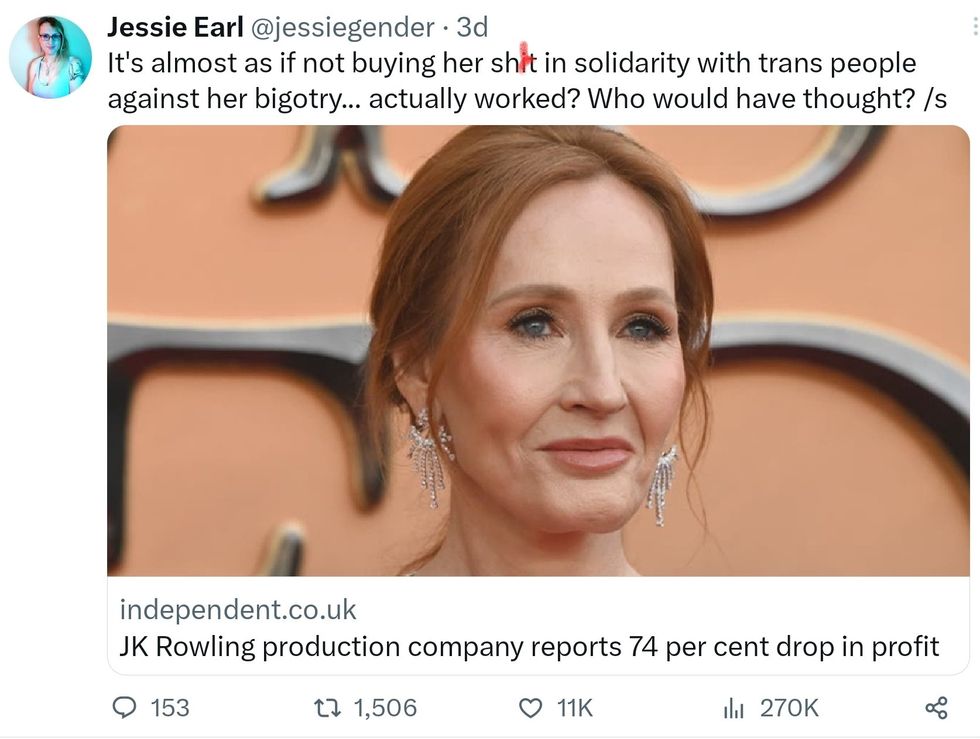
Task: Click the tweet text about solidarity
Action: coord(511,63)
